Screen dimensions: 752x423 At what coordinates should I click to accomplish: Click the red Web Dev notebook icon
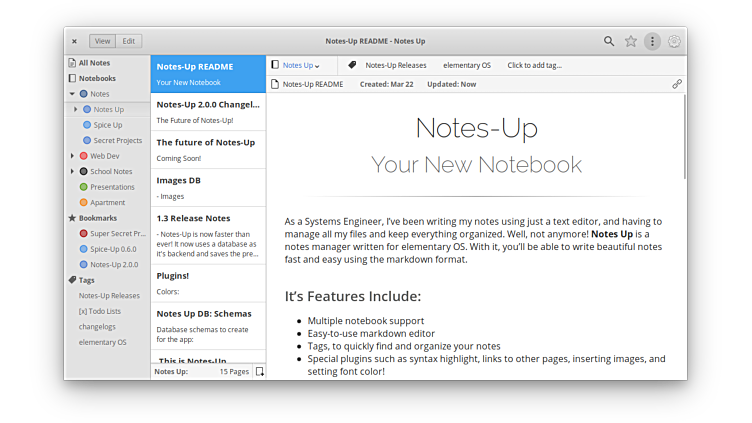(83, 156)
